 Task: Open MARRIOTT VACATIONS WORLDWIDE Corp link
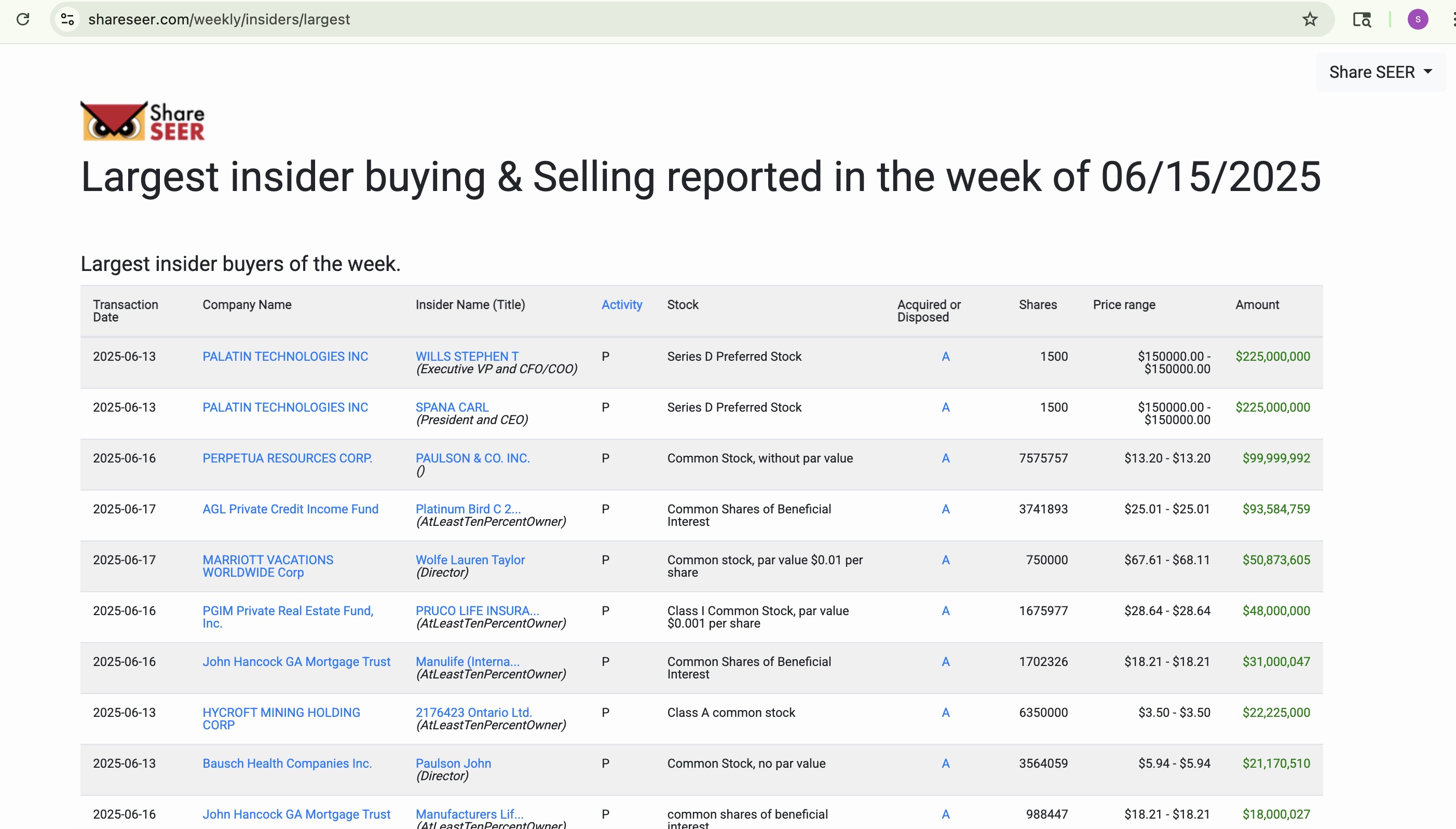(x=267, y=566)
